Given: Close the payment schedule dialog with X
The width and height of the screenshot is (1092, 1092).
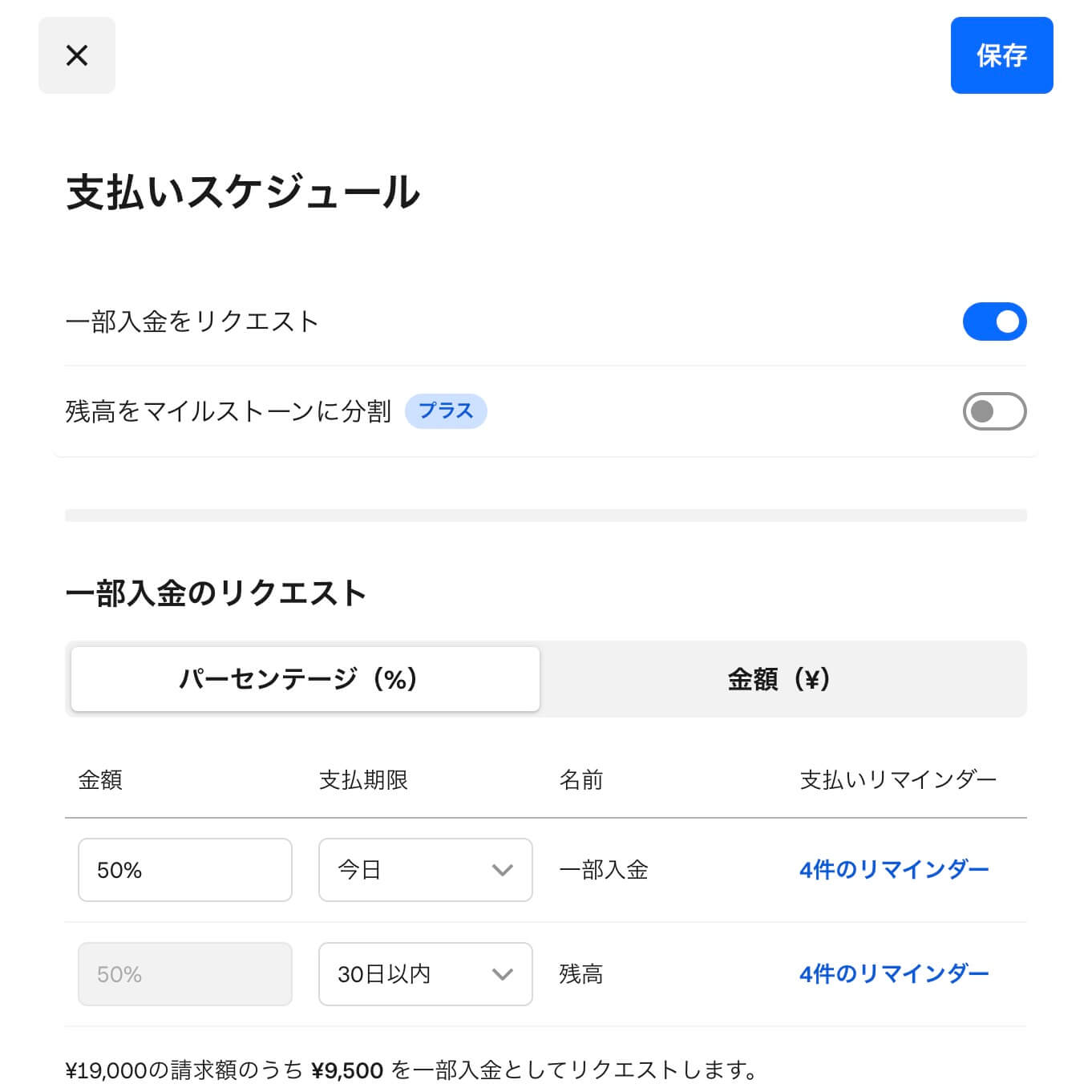Looking at the screenshot, I should (x=77, y=55).
